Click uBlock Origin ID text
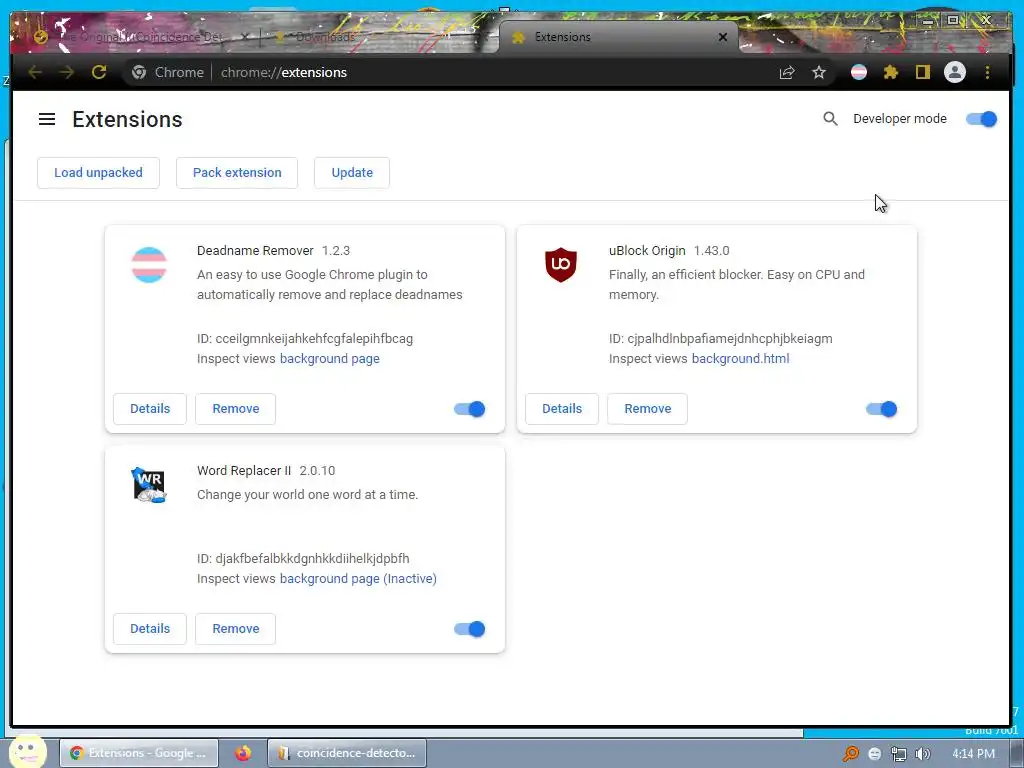 [x=721, y=339]
